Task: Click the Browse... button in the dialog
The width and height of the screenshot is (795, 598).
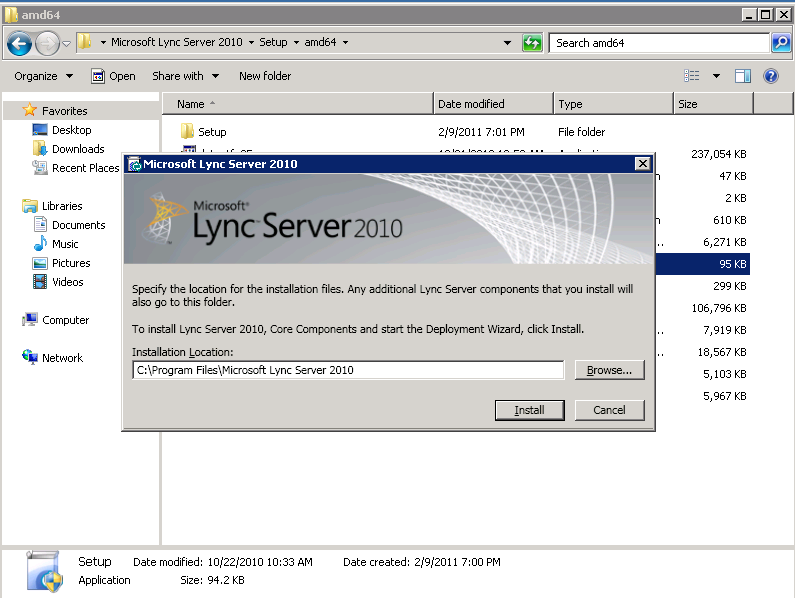Action: 609,370
